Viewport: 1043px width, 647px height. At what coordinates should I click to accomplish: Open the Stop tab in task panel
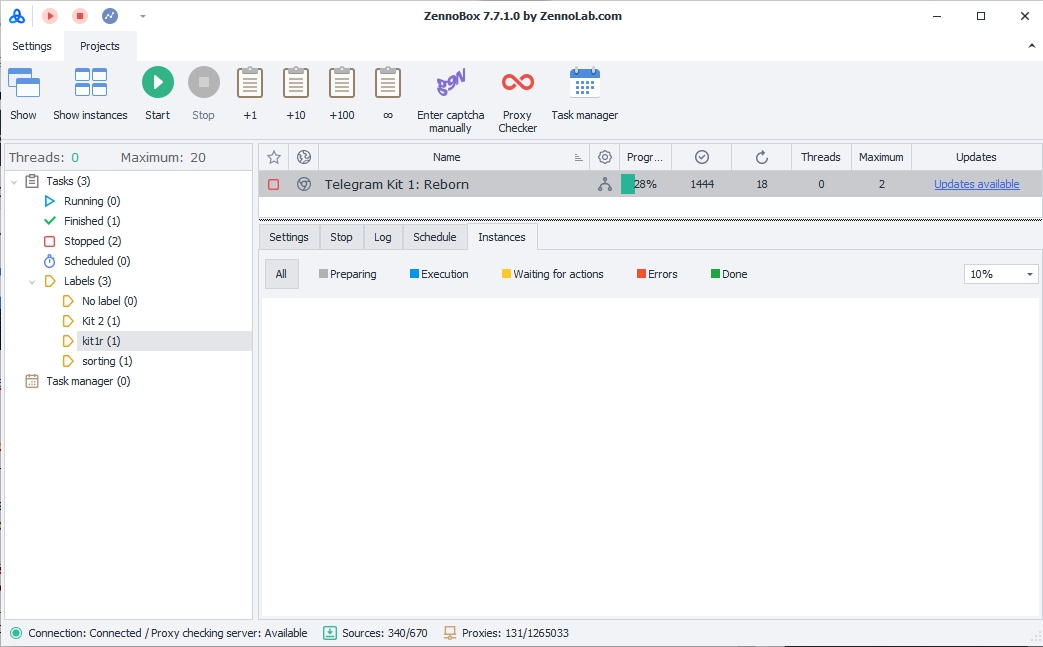pyautogui.click(x=341, y=237)
